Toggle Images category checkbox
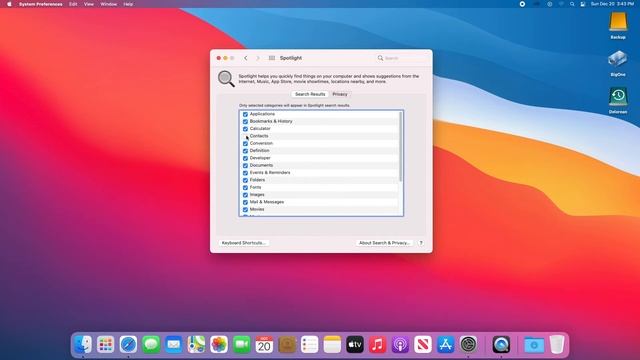 pyautogui.click(x=245, y=195)
